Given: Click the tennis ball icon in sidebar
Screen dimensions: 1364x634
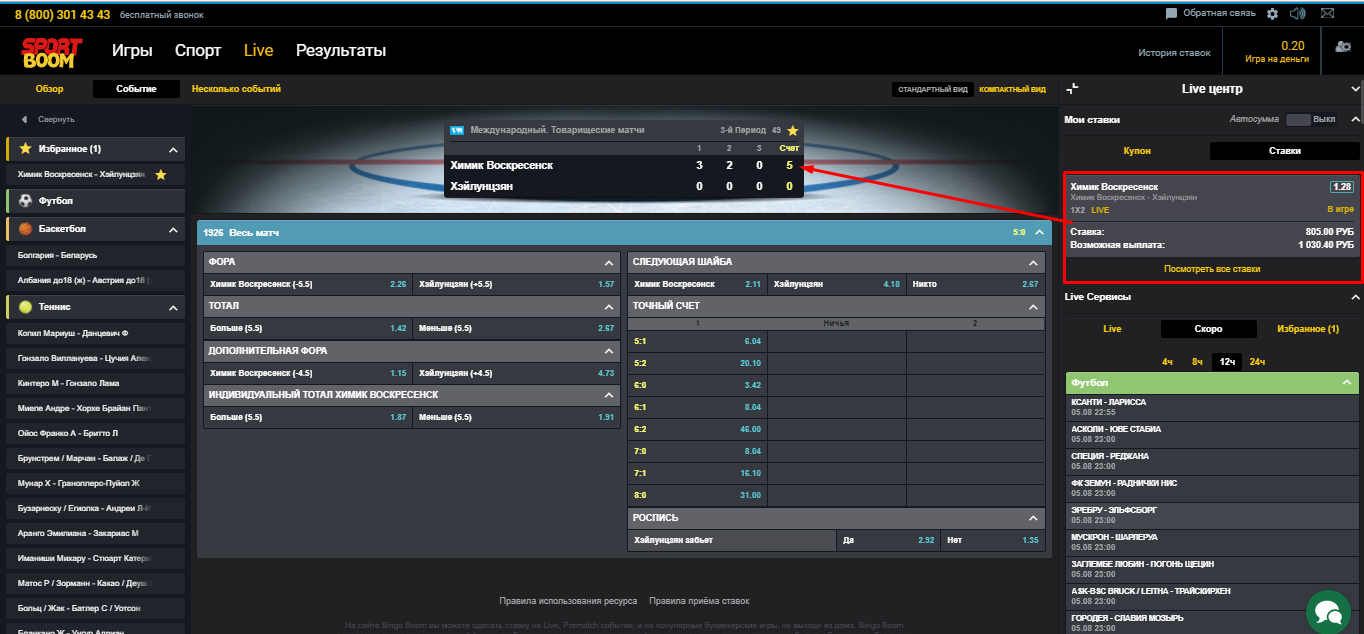Looking at the screenshot, I should coord(25,307).
